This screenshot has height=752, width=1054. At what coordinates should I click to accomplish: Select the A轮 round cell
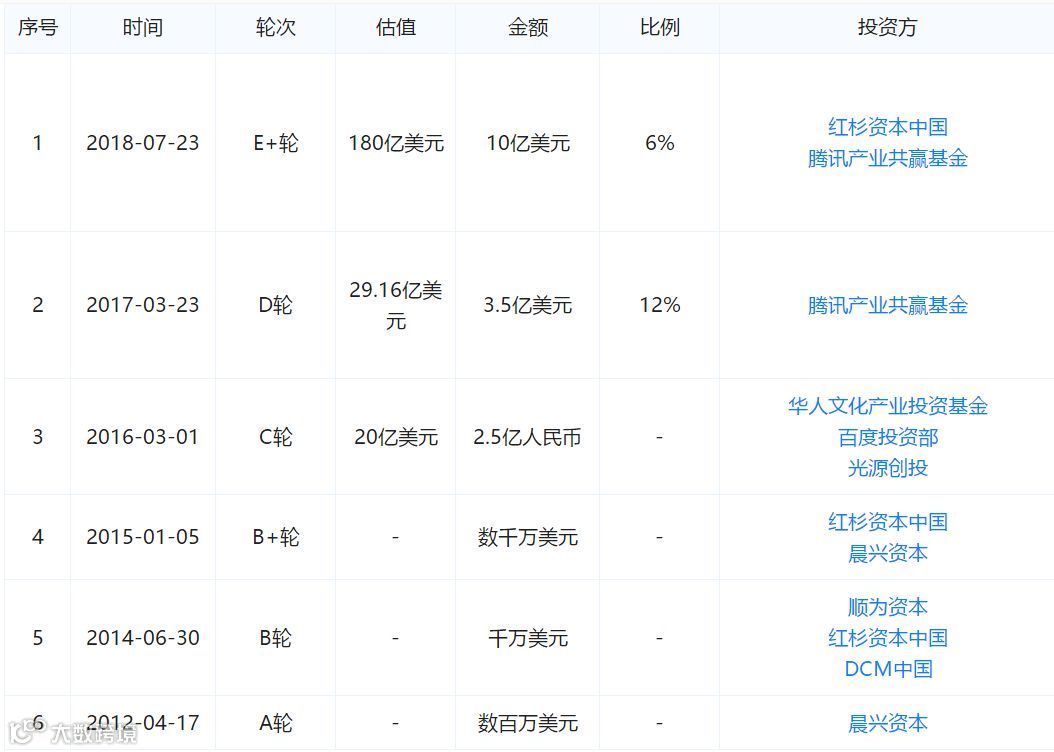pos(276,723)
